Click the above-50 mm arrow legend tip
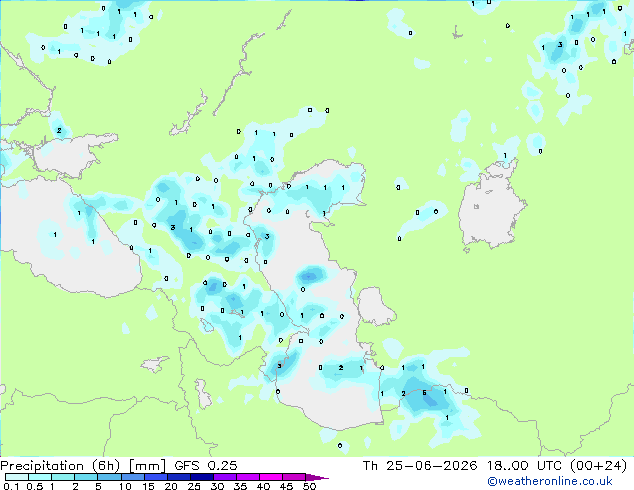This screenshot has width=634, height=490. (317, 477)
